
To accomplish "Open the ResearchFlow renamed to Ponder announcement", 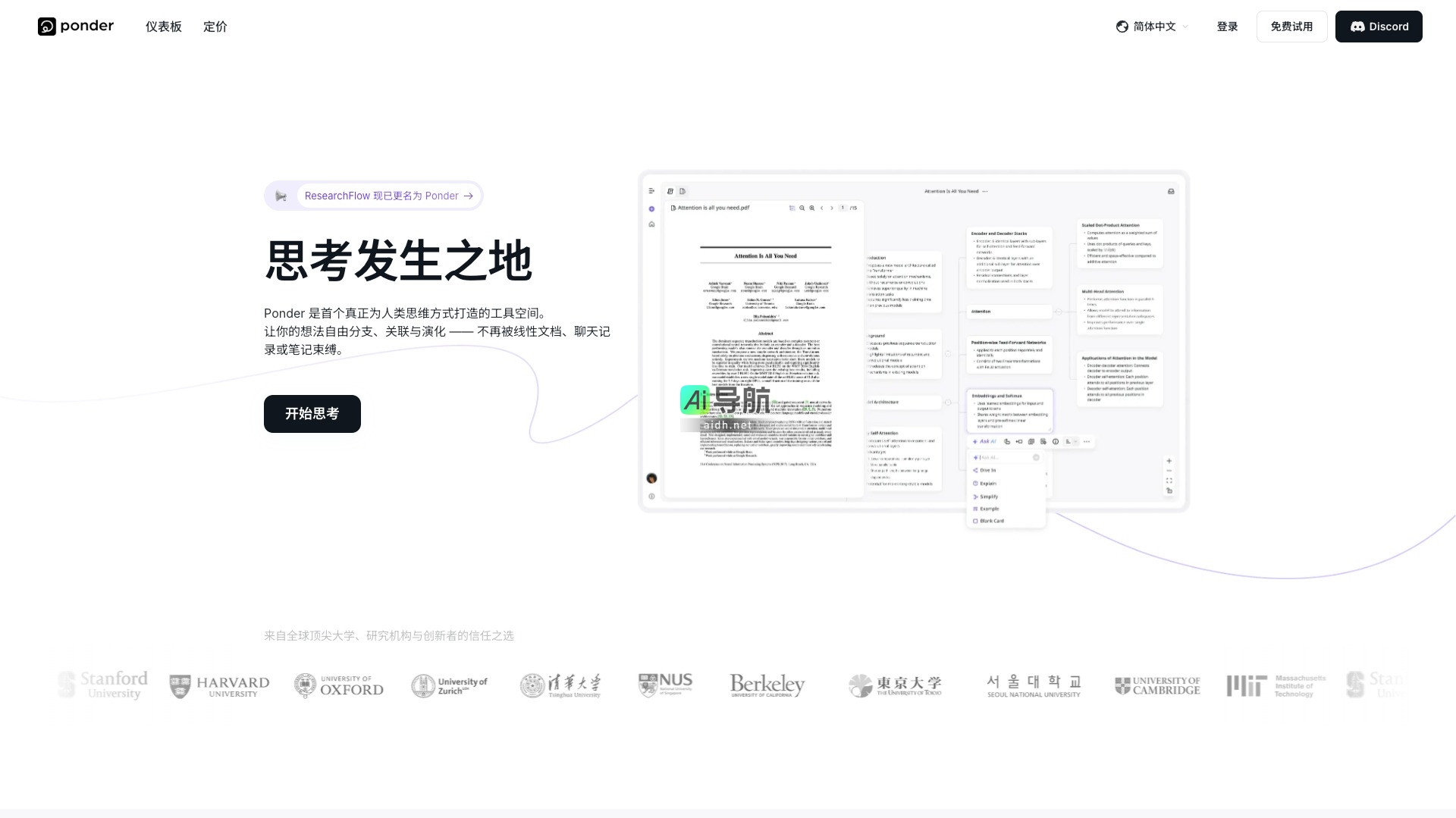I will click(x=388, y=196).
